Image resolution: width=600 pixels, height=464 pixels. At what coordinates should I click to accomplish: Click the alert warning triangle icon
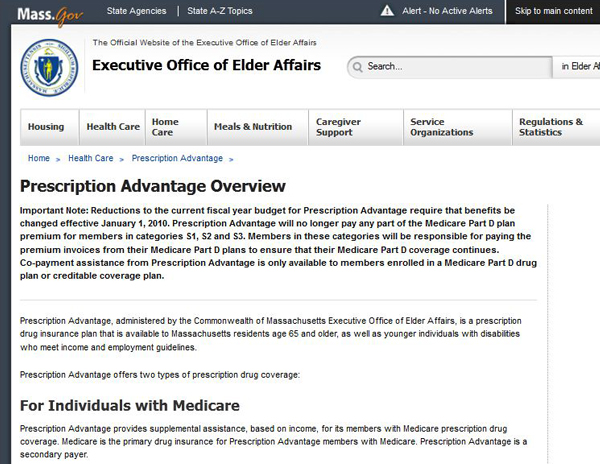(x=387, y=11)
